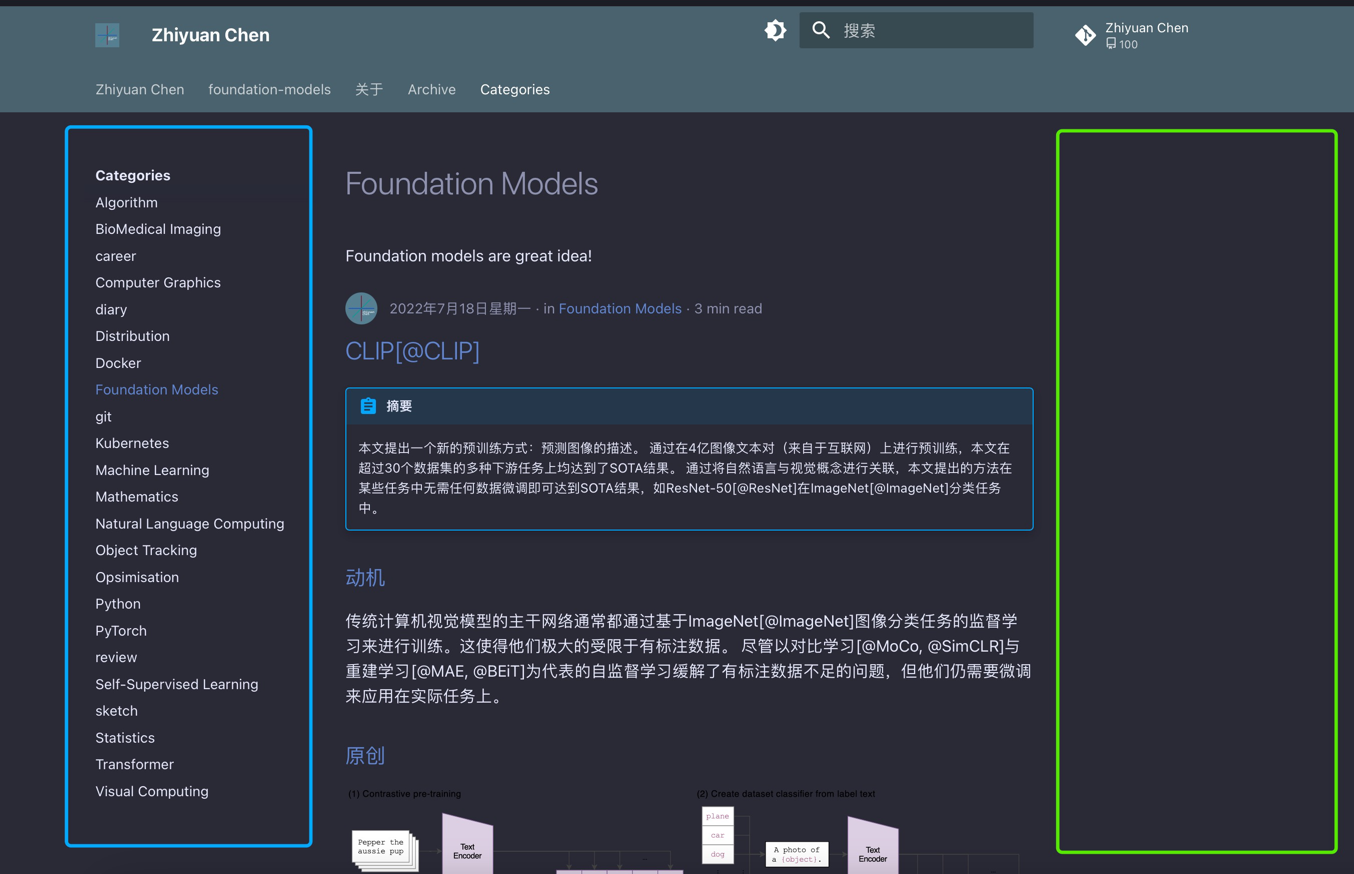Viewport: 1354px width, 874px height.
Task: Open the Natural Language Computing category
Action: coord(190,523)
